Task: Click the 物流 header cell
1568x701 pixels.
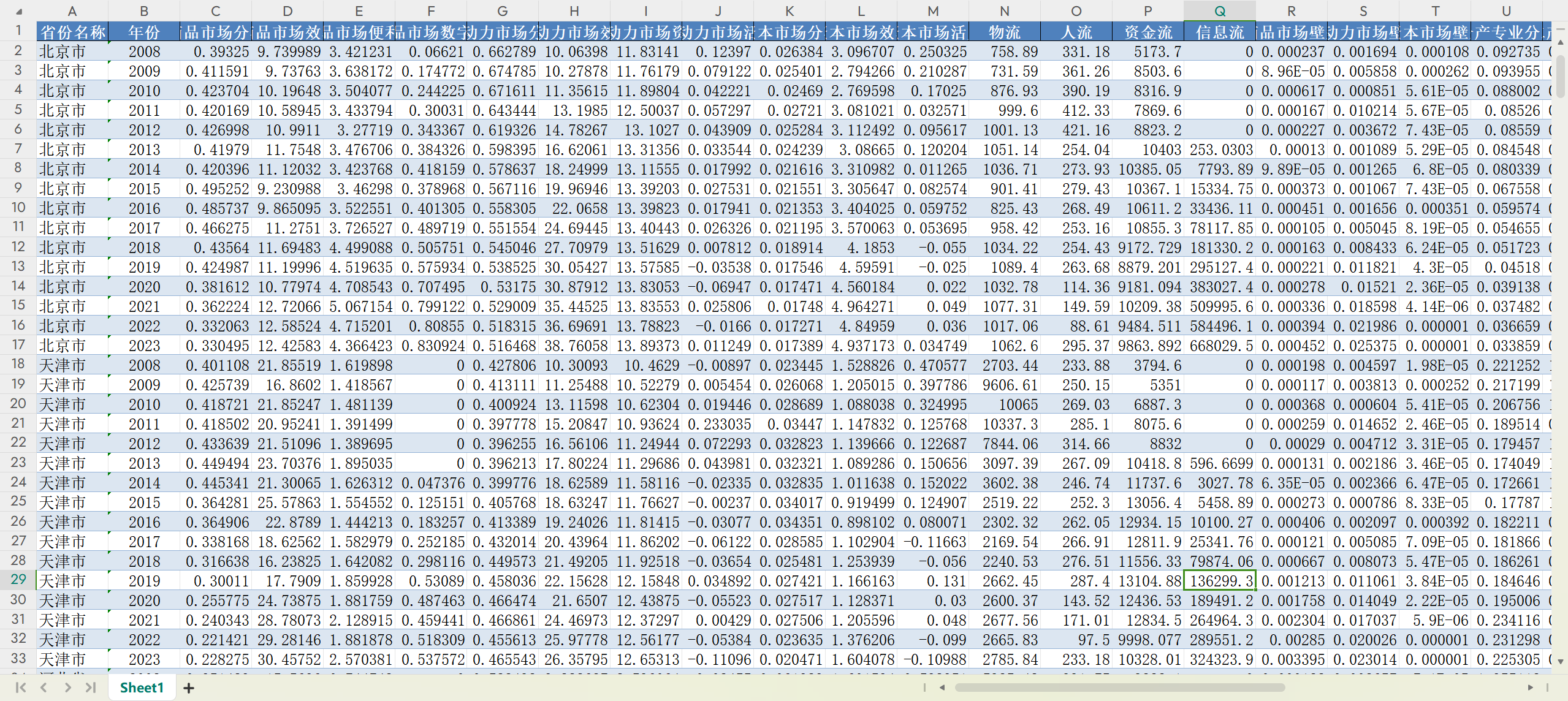Action: pyautogui.click(x=1004, y=32)
